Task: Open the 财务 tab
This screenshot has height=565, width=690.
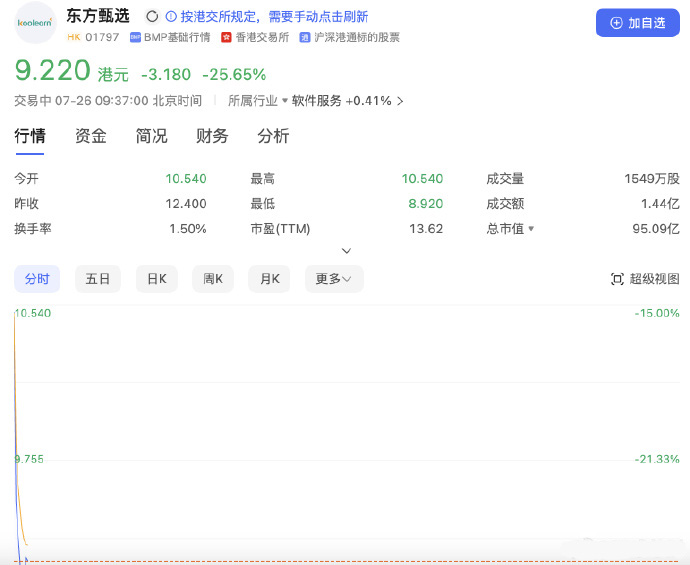Action: pos(212,136)
